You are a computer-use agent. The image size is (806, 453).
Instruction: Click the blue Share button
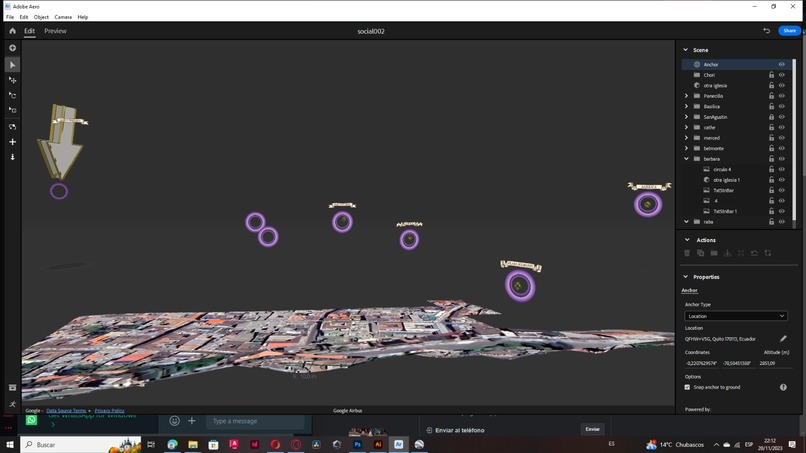coord(789,31)
